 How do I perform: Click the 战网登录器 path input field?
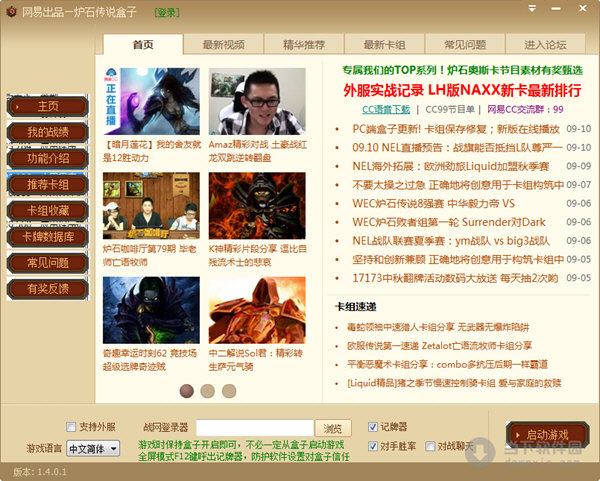(x=255, y=428)
